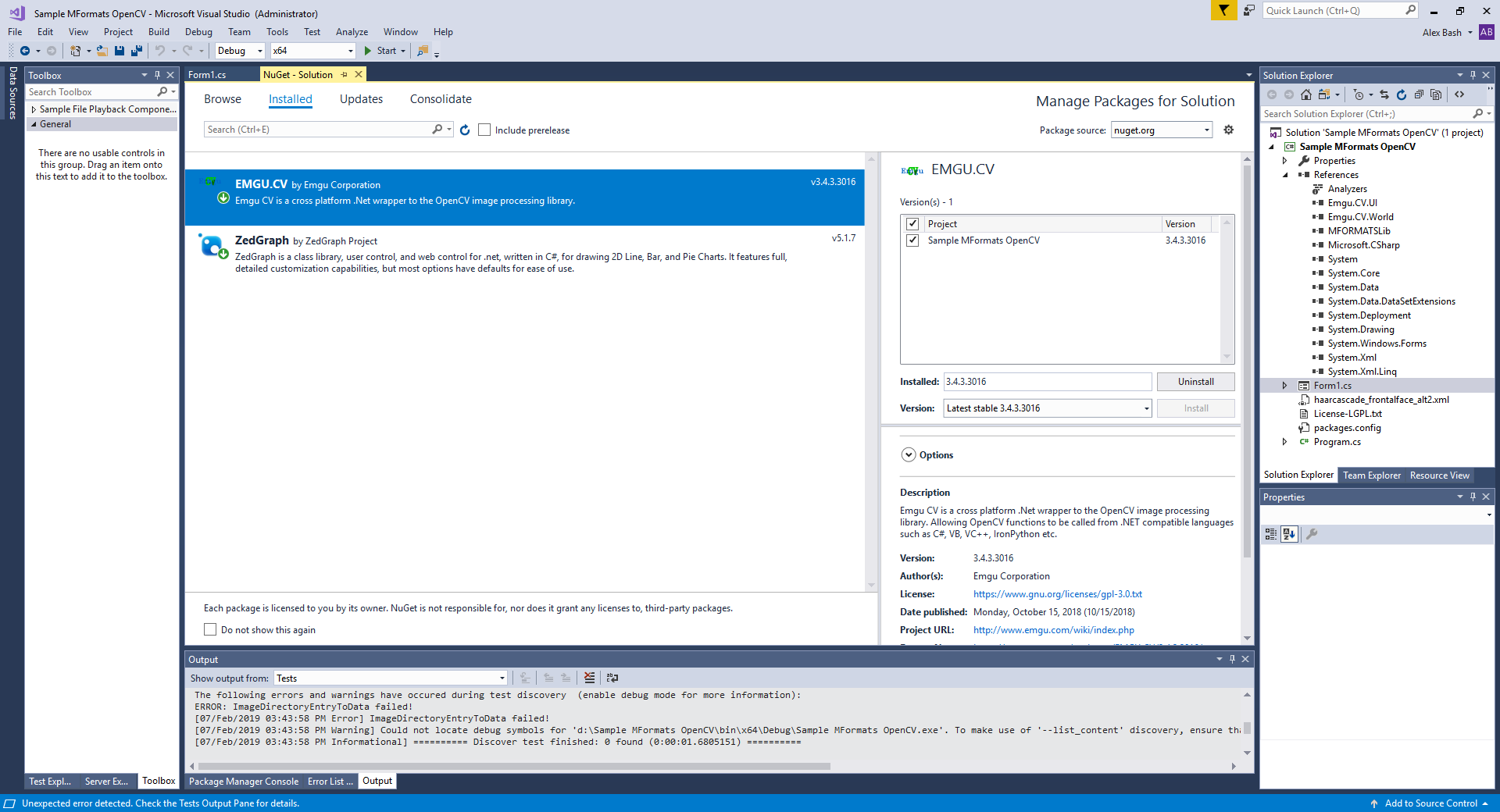Expand Sample File Playback Components toolbox group
The width and height of the screenshot is (1500, 812).
click(x=34, y=110)
